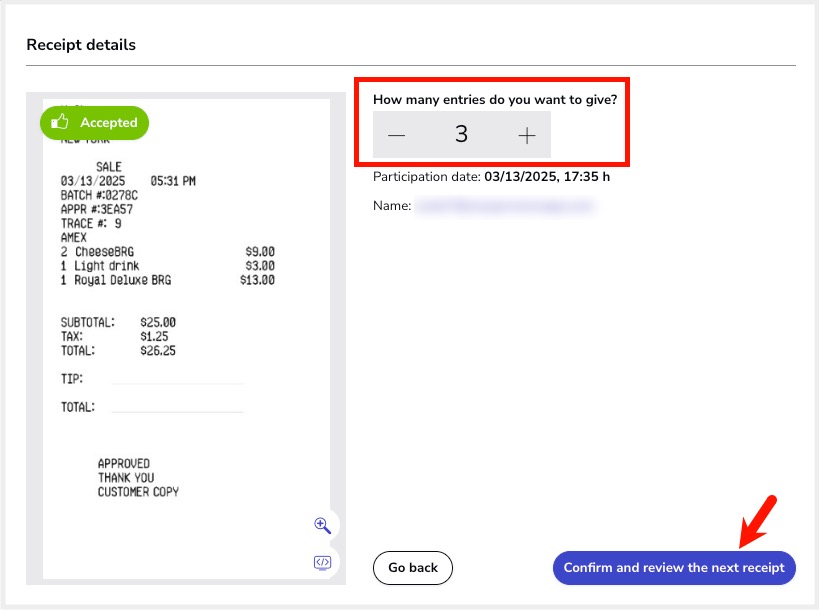This screenshot has height=610, width=819.
Task: Click the blurred Name value
Action: [x=505, y=206]
